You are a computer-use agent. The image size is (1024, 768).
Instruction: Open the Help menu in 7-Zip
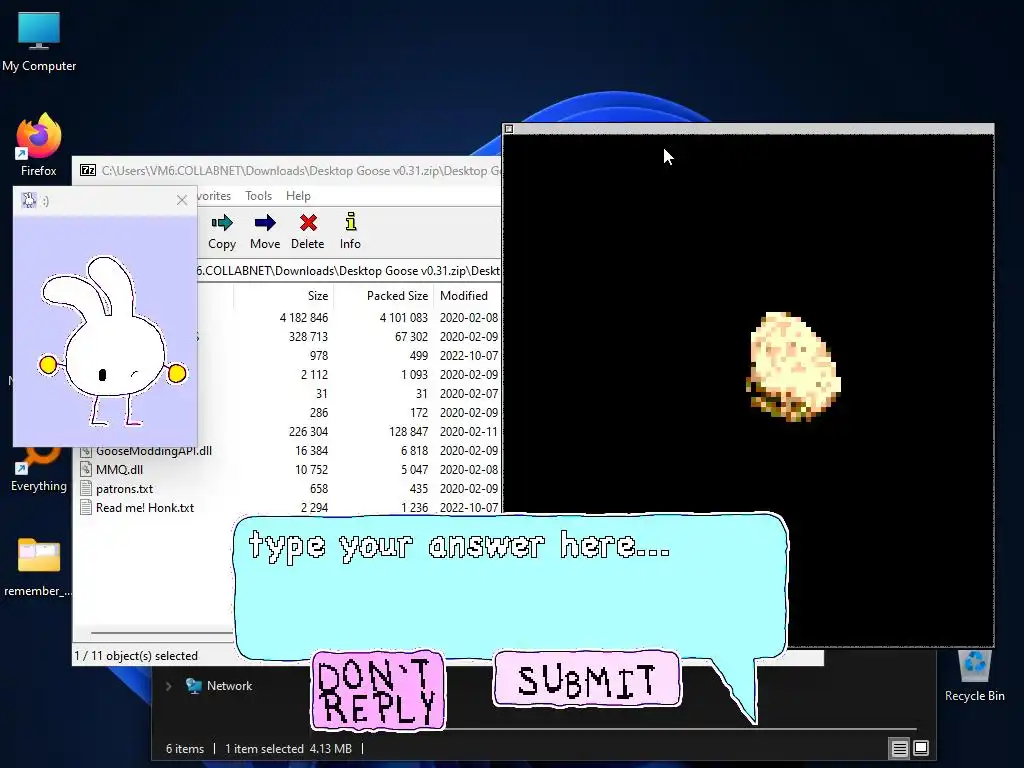(298, 196)
